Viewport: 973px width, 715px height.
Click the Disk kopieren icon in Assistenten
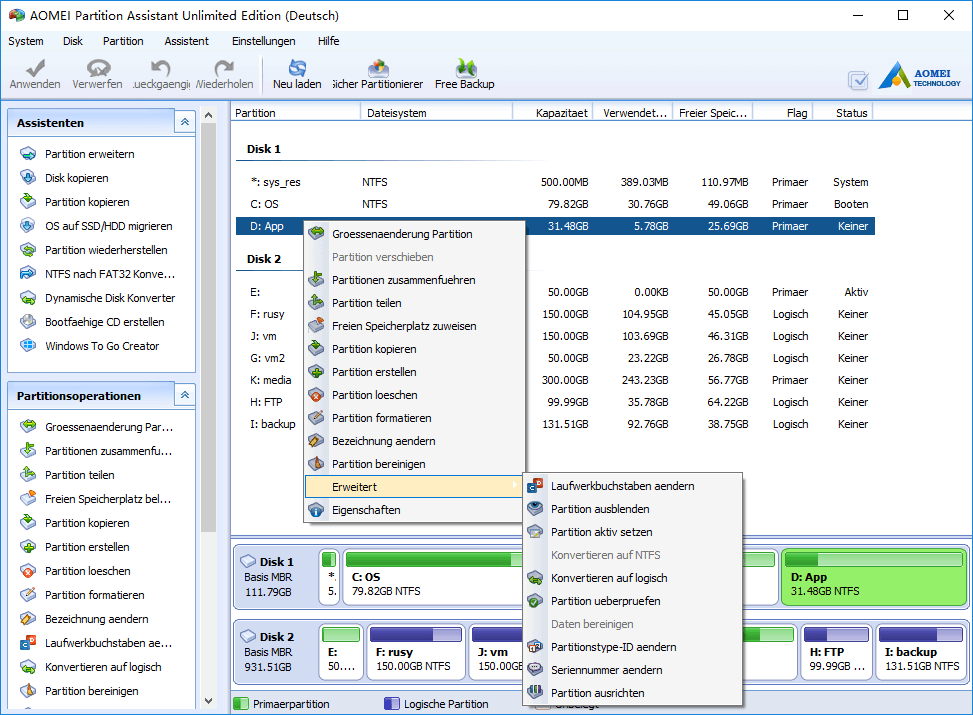28,178
